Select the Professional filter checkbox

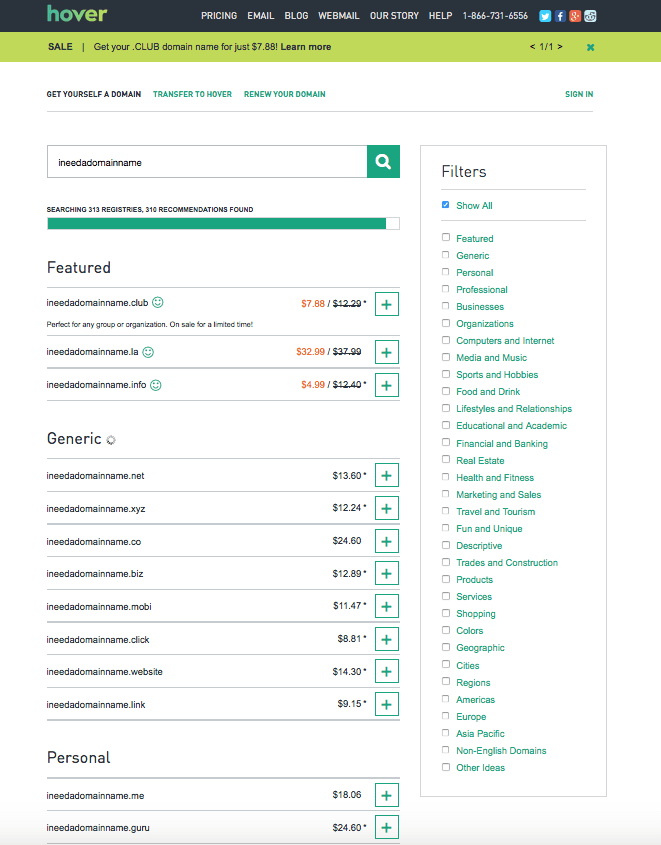(446, 288)
